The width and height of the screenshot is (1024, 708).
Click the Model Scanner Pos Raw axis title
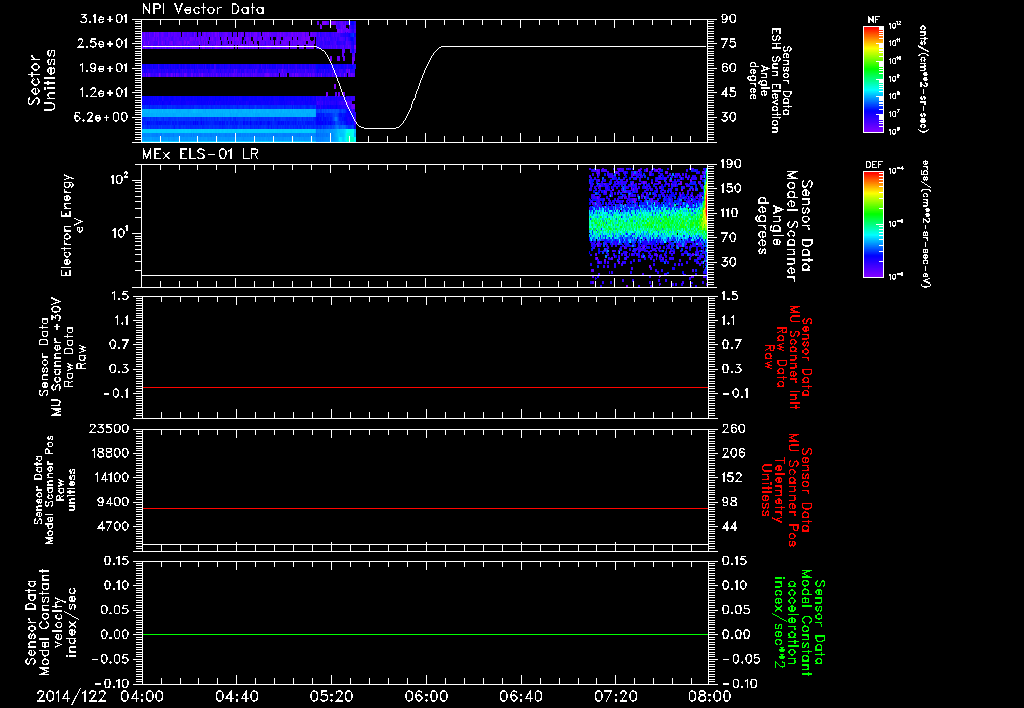pos(55,490)
